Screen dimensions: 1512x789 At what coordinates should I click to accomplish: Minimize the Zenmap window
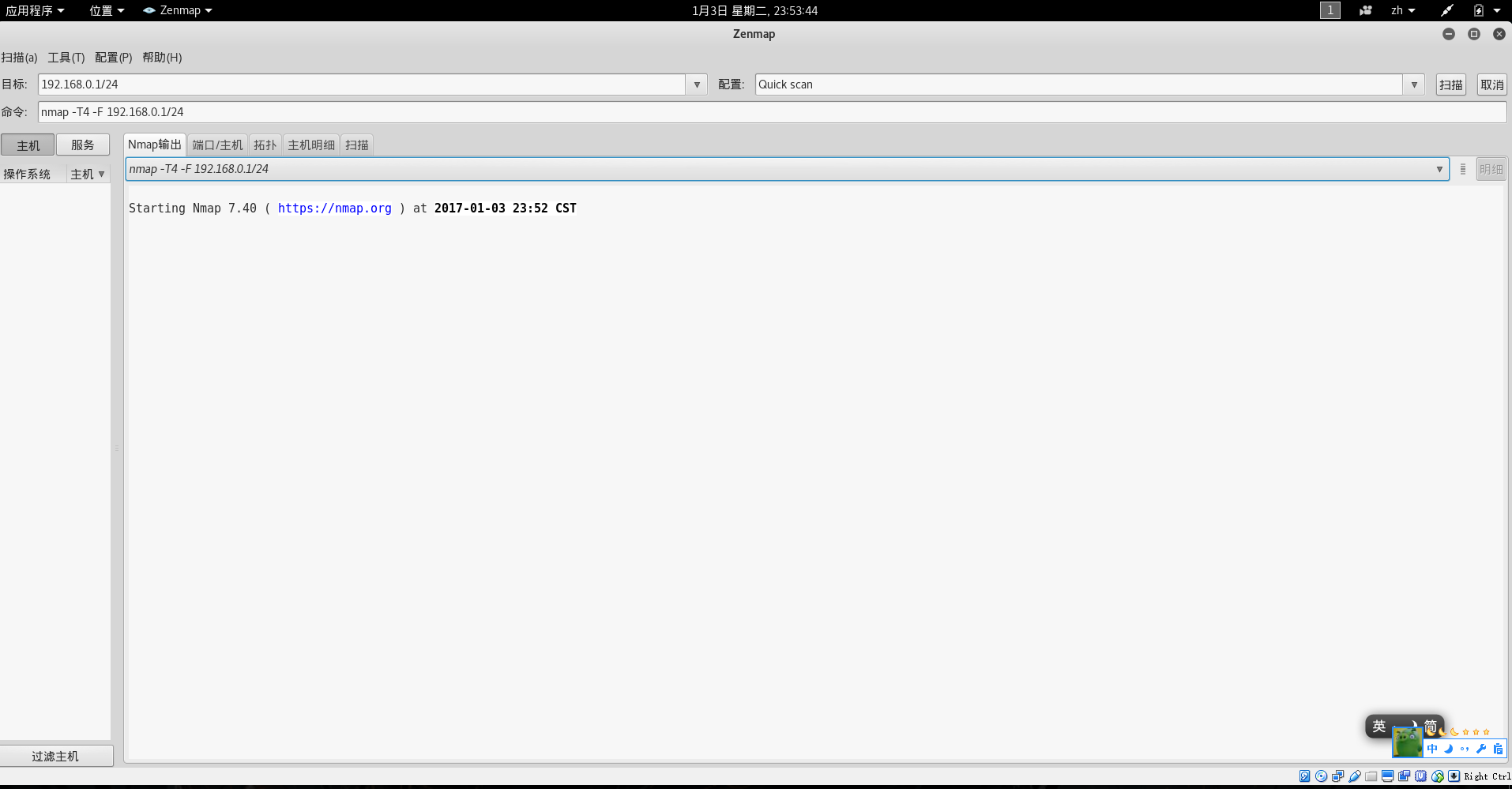[1448, 34]
